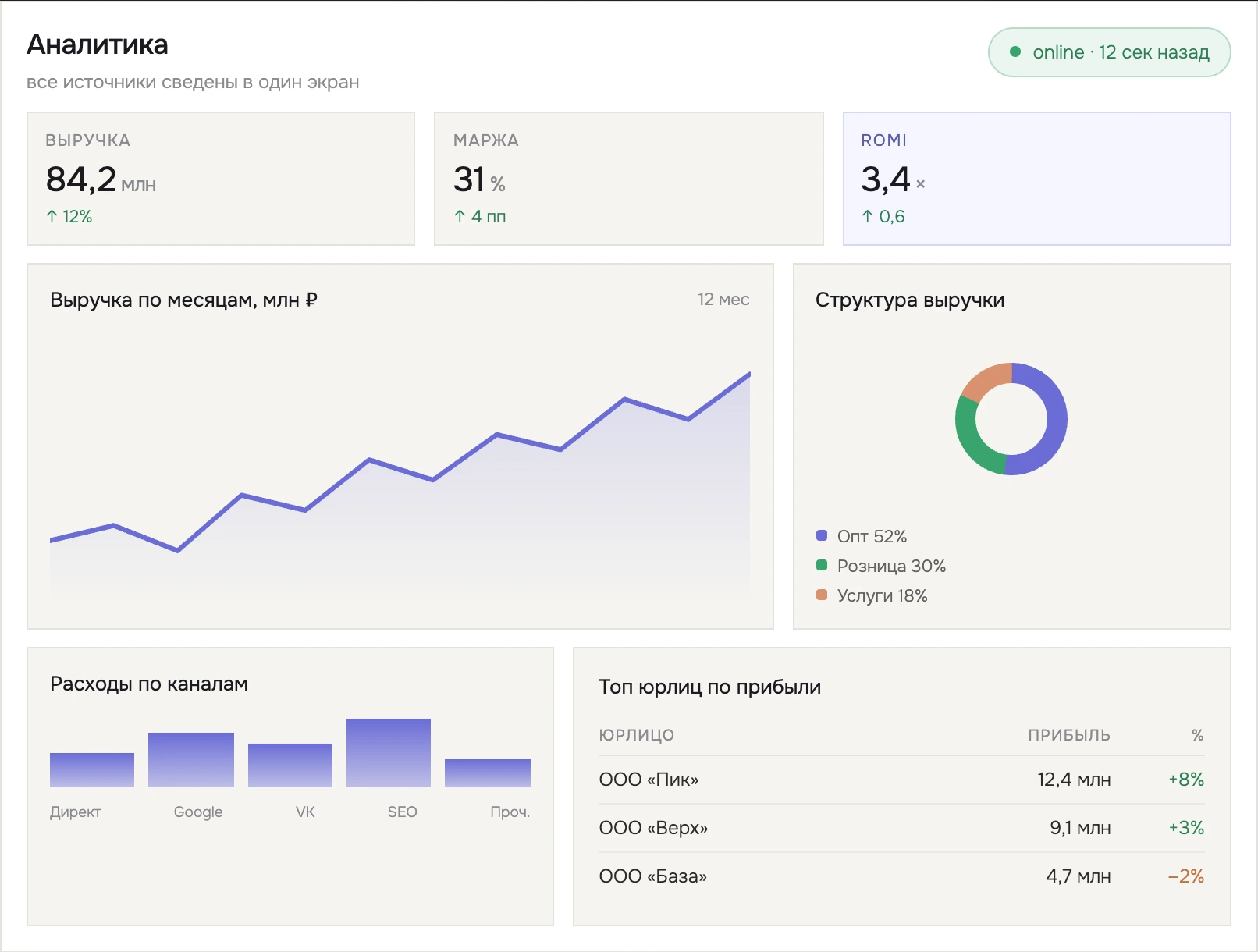Sort by the Прибыль column header
1258x952 pixels.
[1068, 735]
